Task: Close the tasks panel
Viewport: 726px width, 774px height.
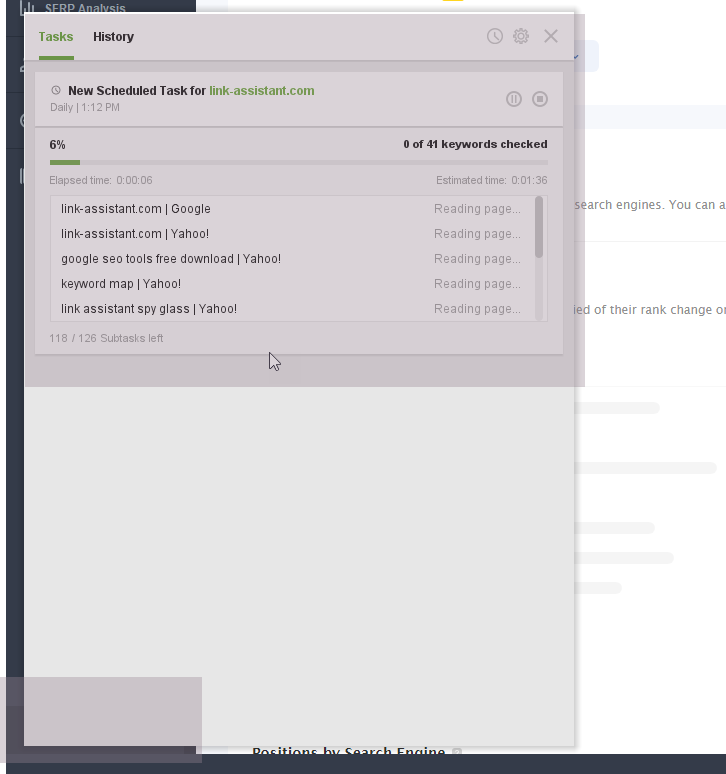Action: 551,36
